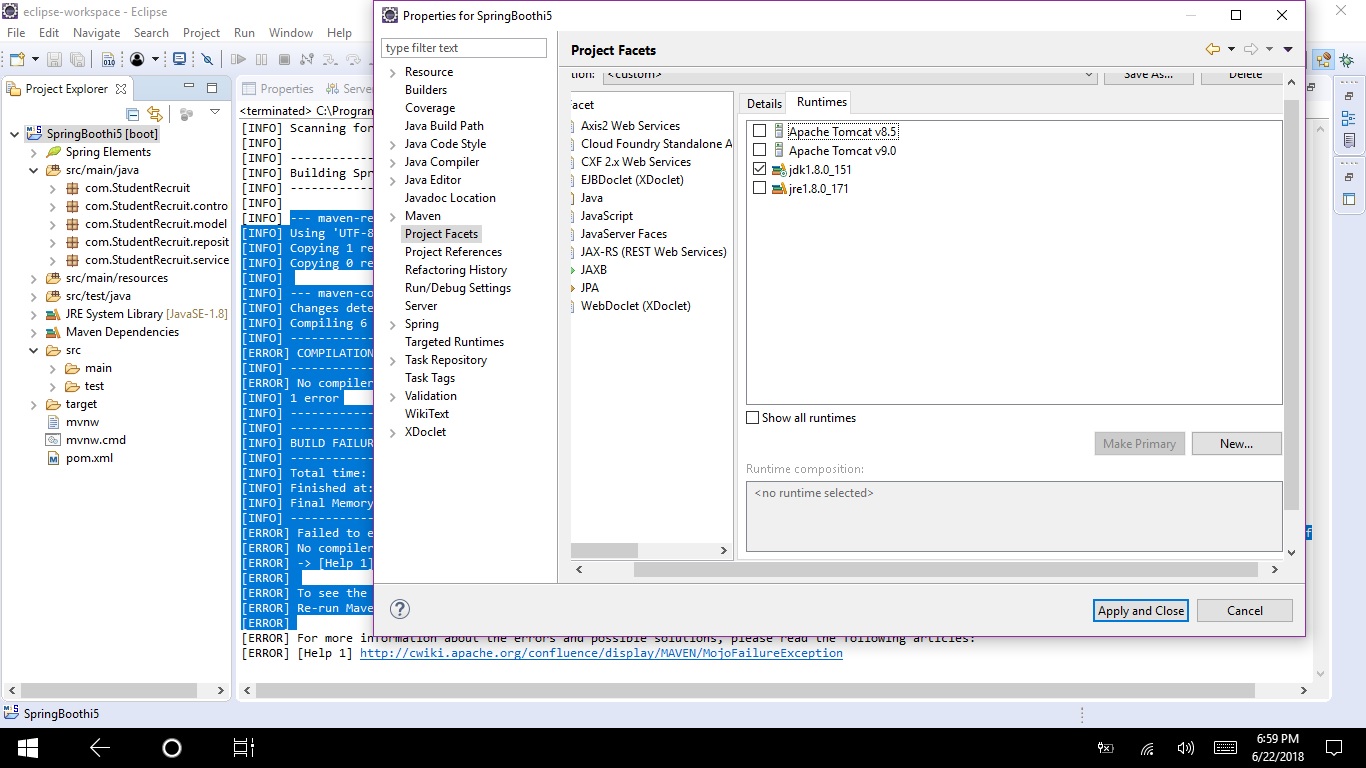The height and width of the screenshot is (768, 1366).
Task: Click the Terminate stop toolbar icon
Action: point(284,60)
